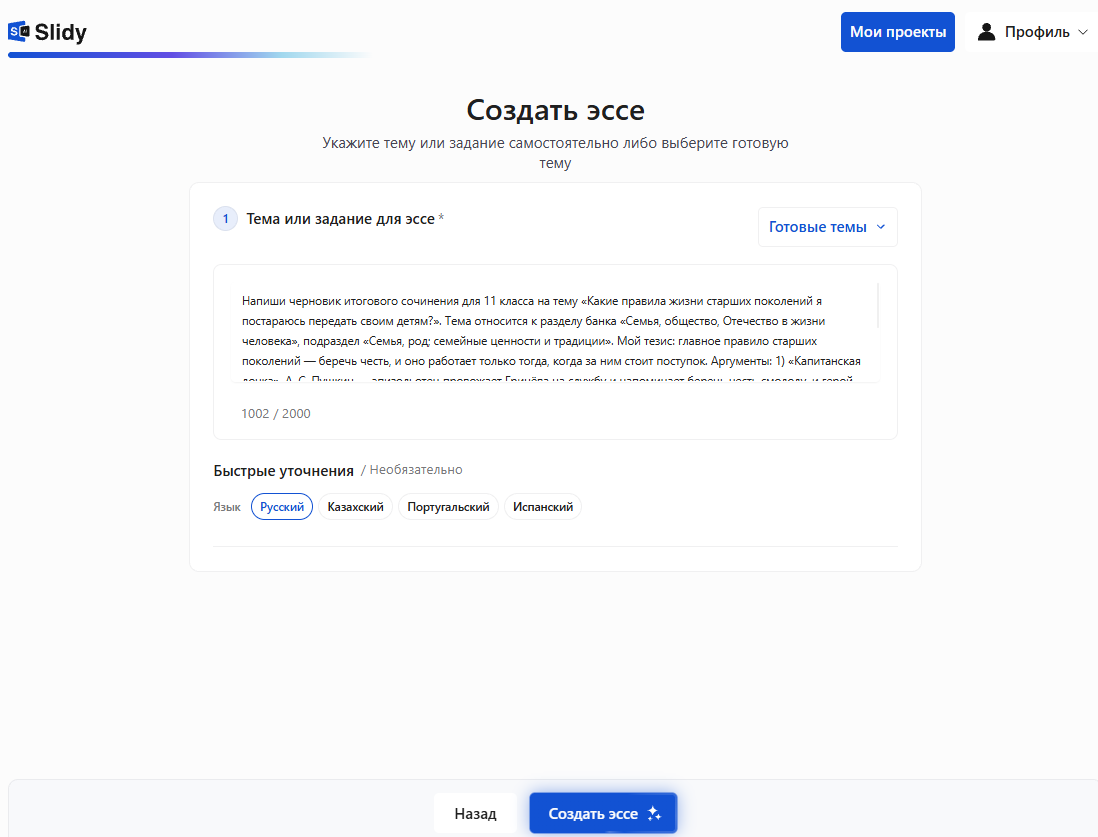This screenshot has height=837, width=1098.
Task: Click the step 1 number badge
Action: pos(225,219)
